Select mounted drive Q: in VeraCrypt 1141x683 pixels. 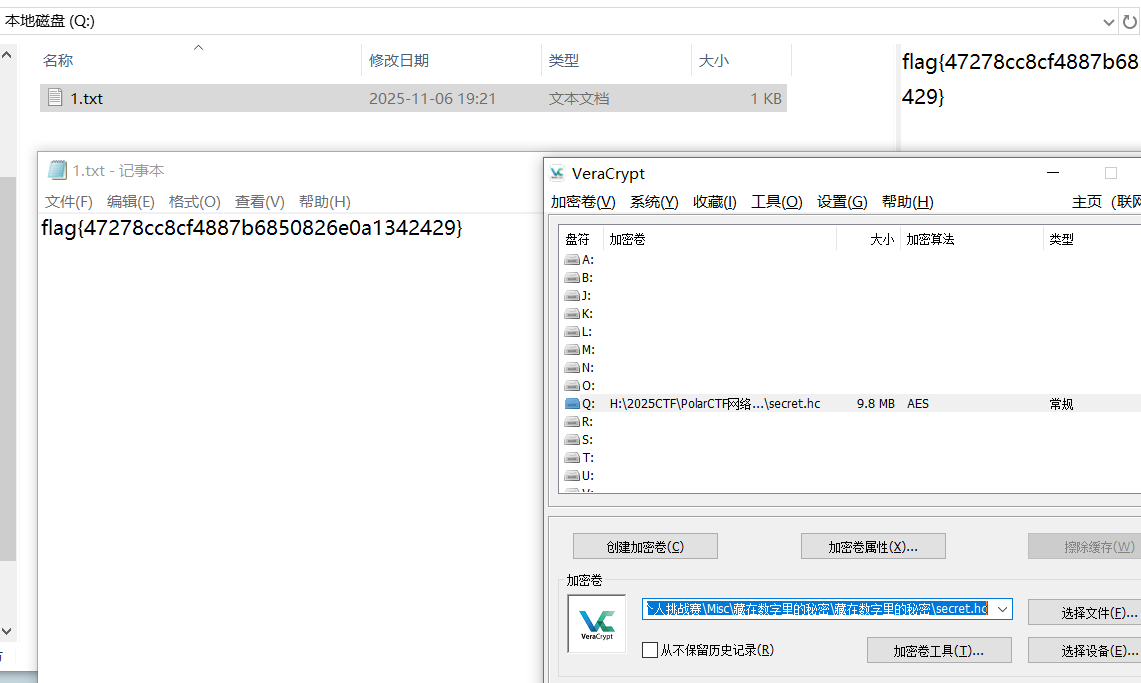tap(580, 404)
